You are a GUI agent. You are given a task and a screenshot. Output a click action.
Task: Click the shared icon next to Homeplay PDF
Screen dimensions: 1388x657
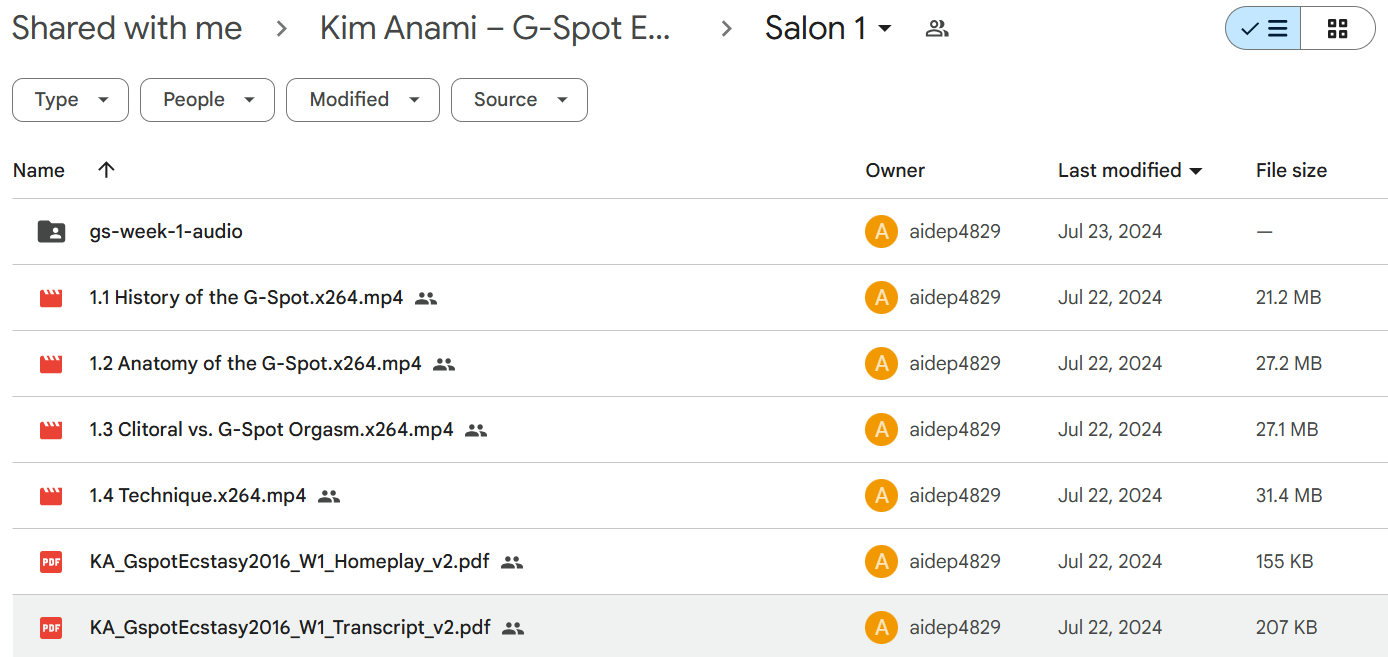tap(512, 562)
